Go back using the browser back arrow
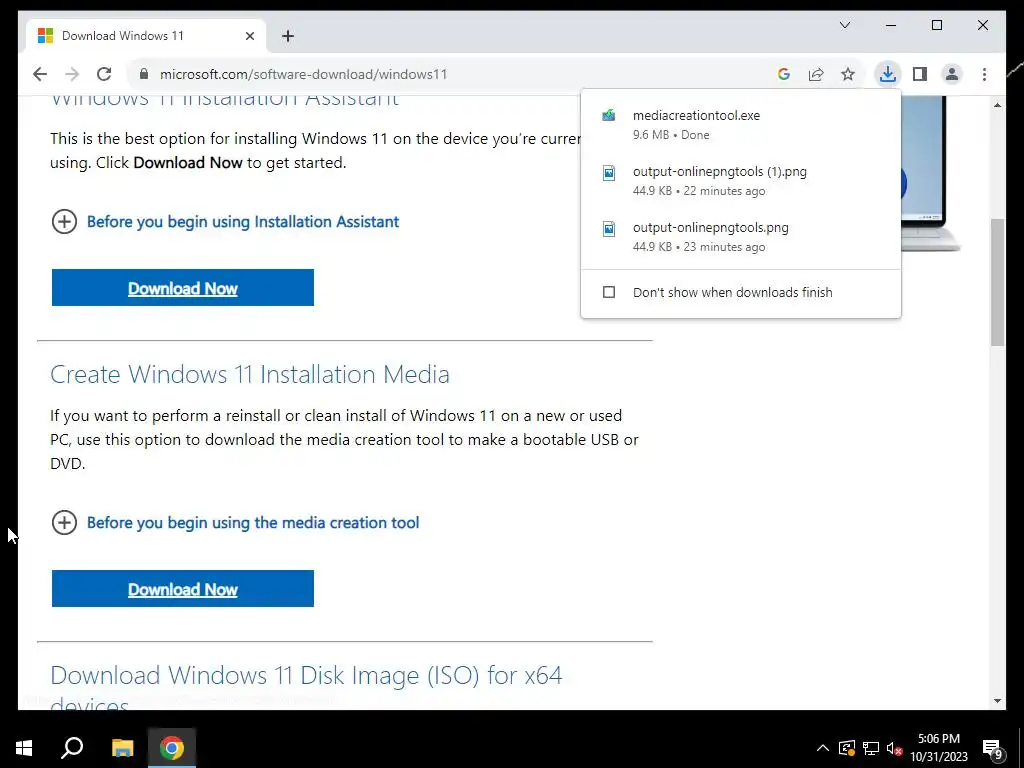The height and width of the screenshot is (768, 1024). (40, 74)
